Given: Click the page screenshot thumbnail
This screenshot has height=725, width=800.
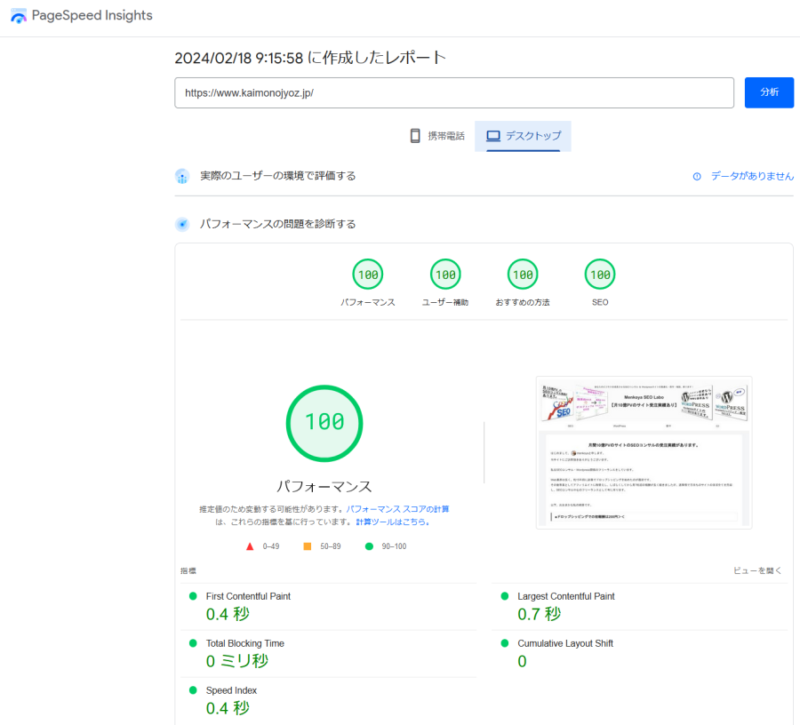Looking at the screenshot, I should (x=644, y=453).
